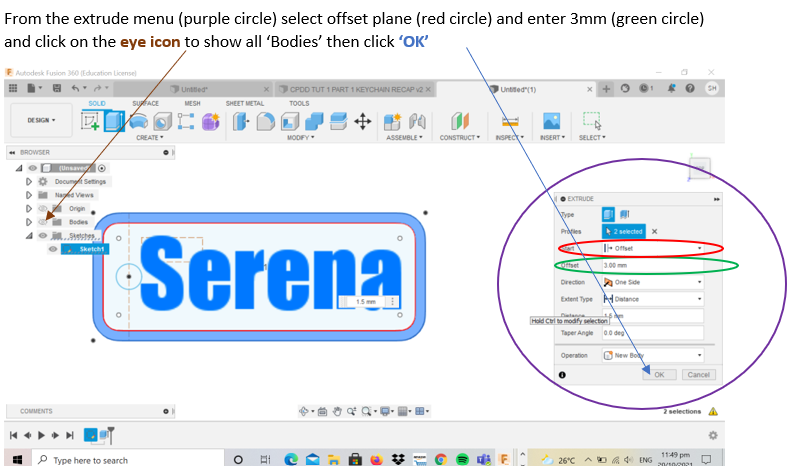
Task: Select the Split Body tool icon
Action: point(338,122)
